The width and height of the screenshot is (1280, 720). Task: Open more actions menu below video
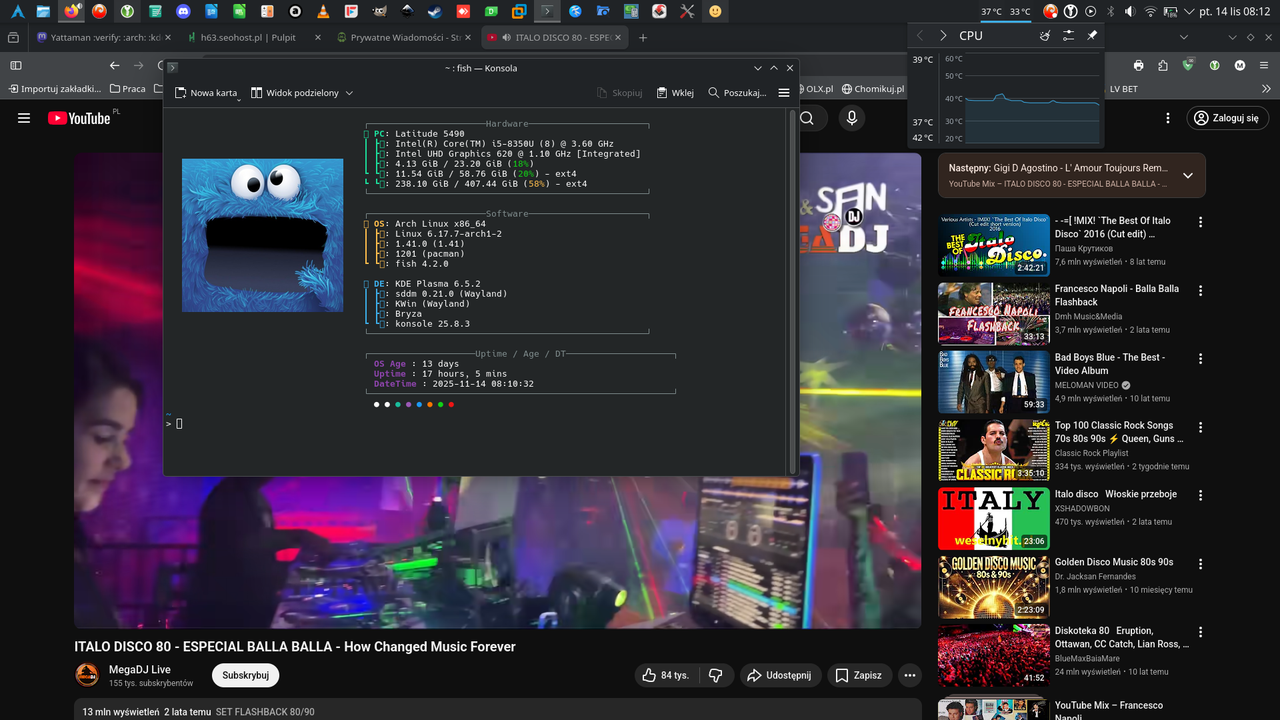(x=910, y=675)
